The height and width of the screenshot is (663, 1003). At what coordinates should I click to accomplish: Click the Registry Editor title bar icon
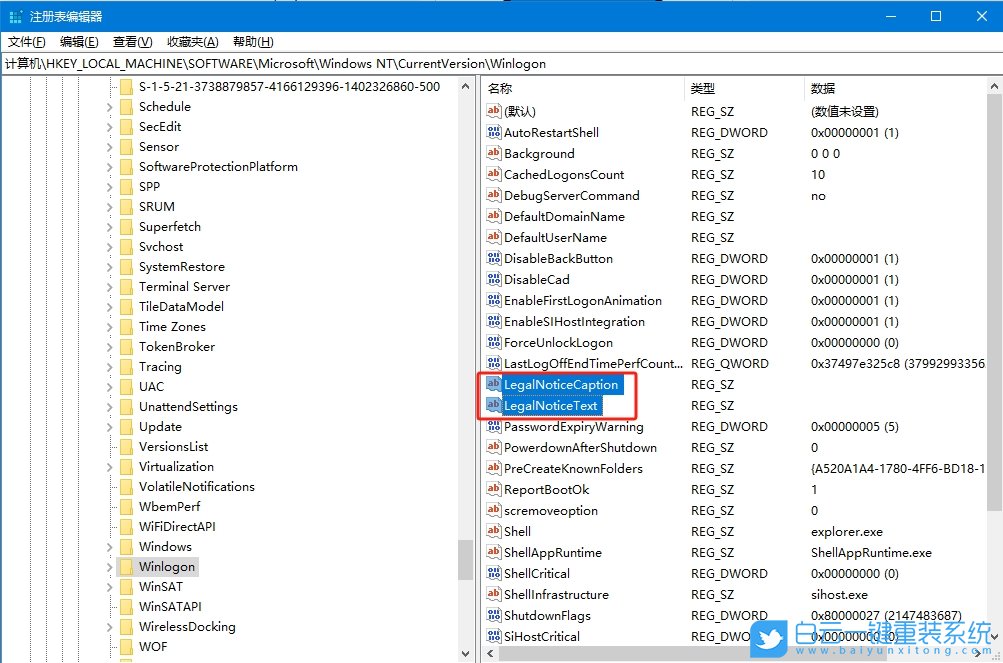[14, 15]
